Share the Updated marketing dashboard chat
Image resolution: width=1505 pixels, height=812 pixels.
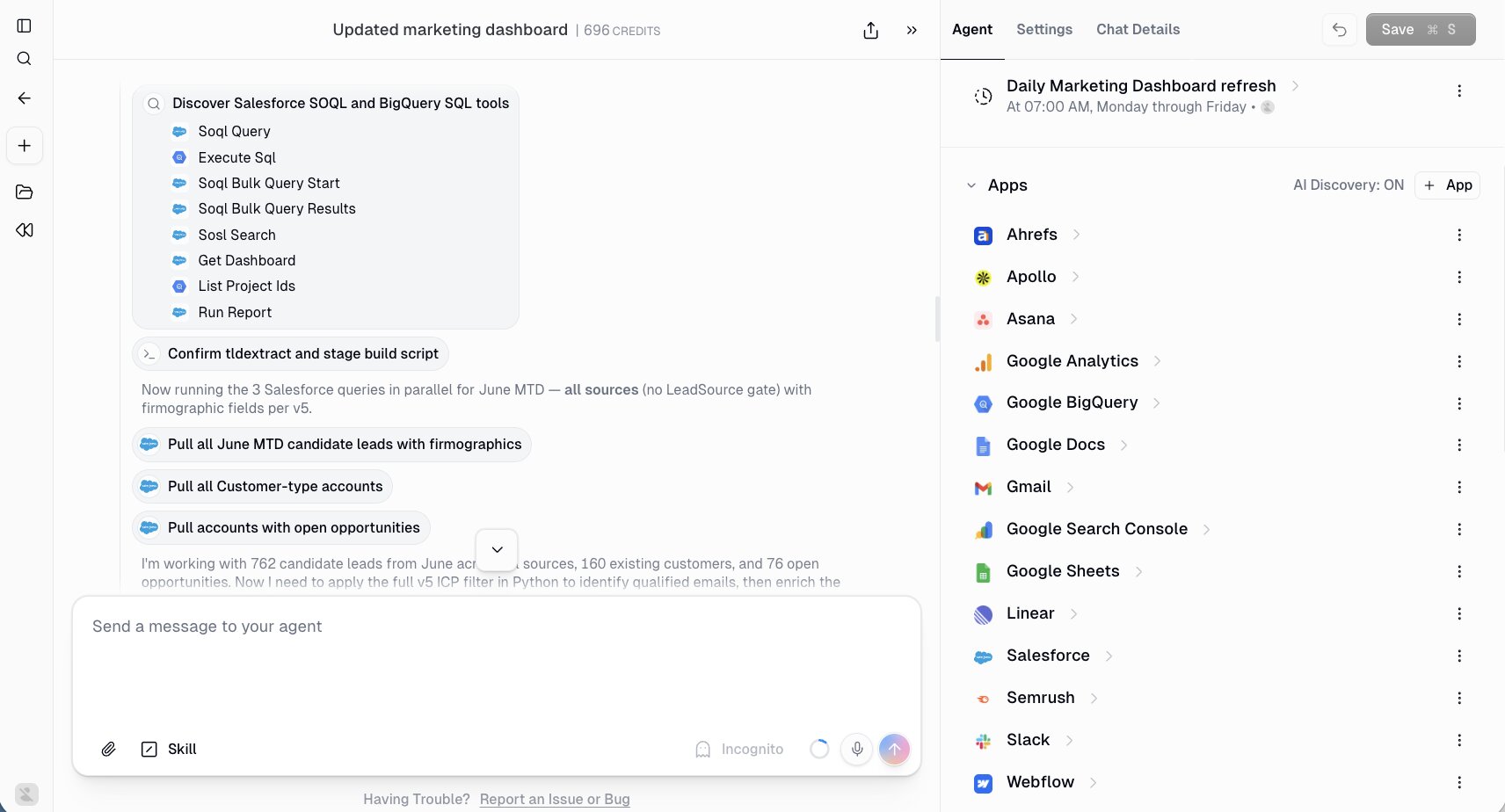(871, 31)
